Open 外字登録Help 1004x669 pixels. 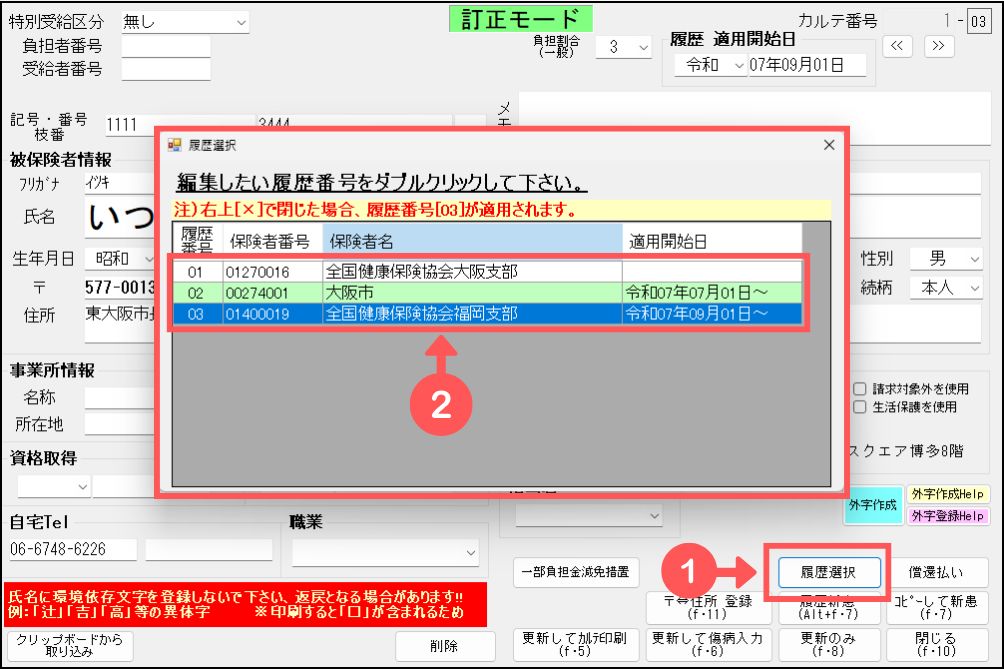tap(946, 515)
